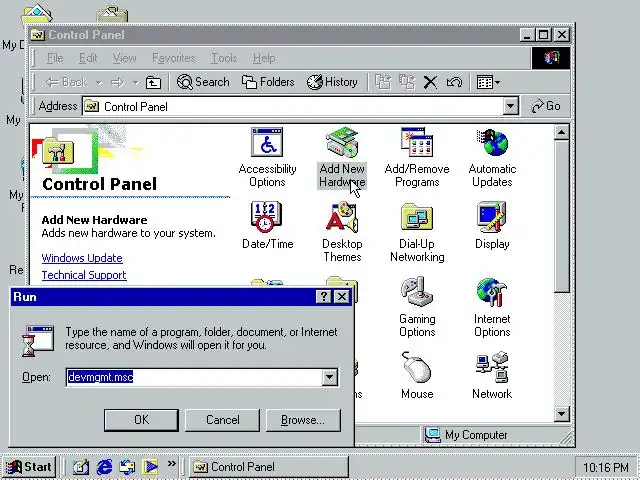Open the Help menu
This screenshot has width=640, height=480.
pos(264,58)
